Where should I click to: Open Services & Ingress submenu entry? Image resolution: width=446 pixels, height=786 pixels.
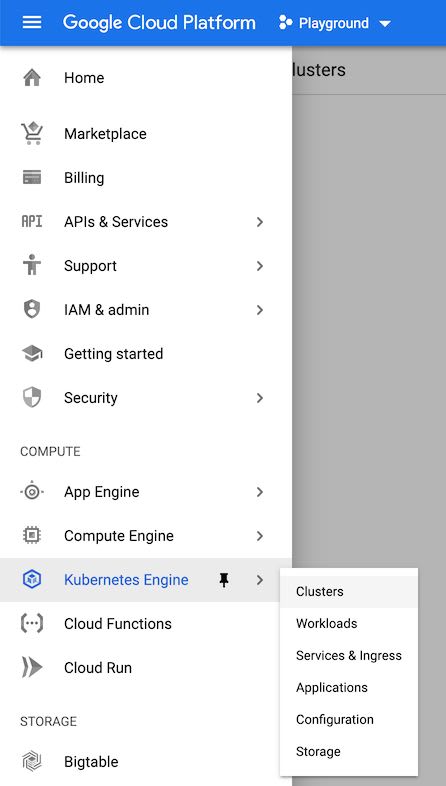coord(349,656)
